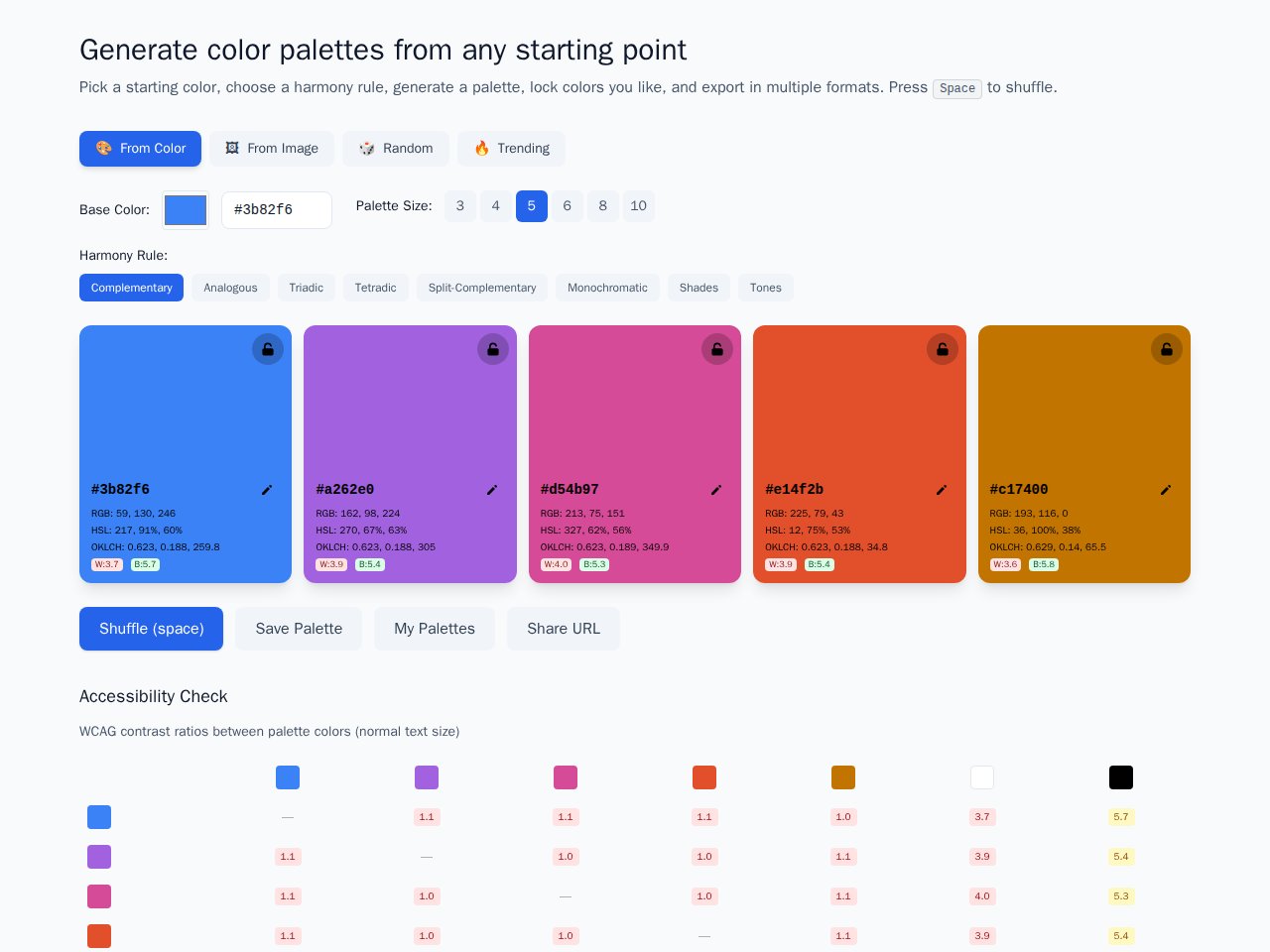
Task: Click pencil icon on the #e14f2b card
Action: (x=942, y=490)
